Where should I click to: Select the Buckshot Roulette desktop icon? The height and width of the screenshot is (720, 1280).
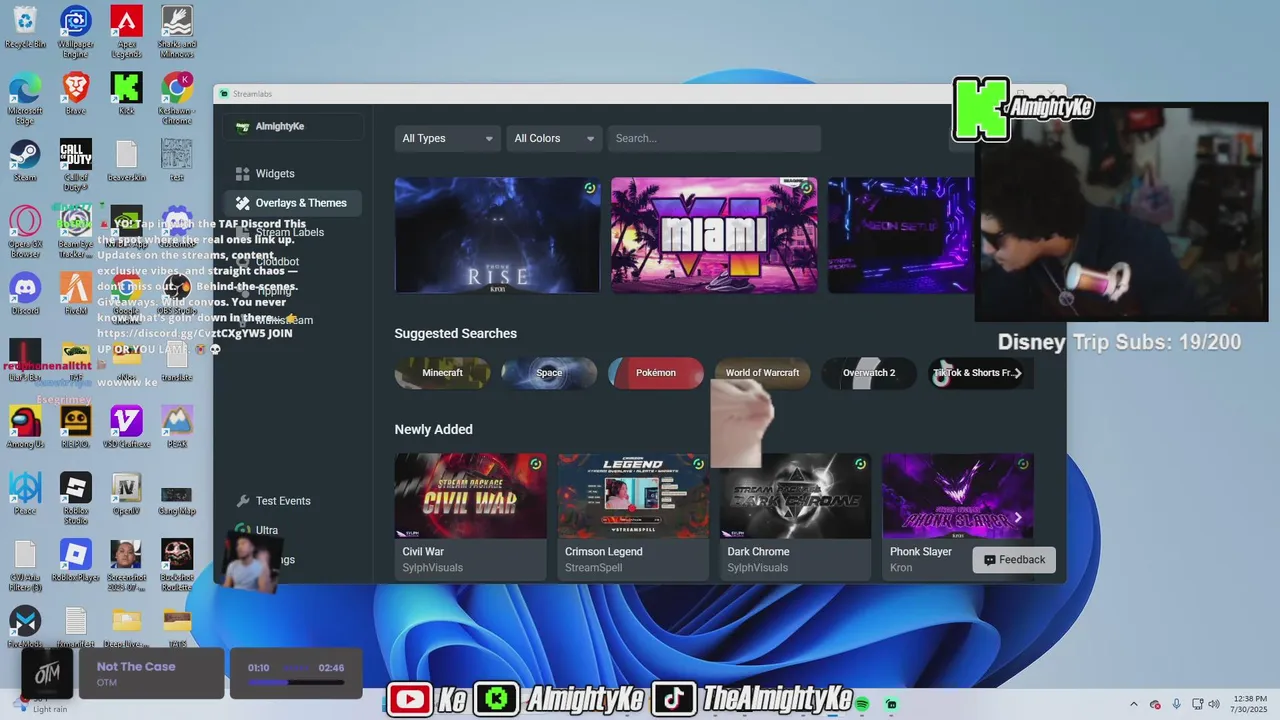click(x=177, y=565)
